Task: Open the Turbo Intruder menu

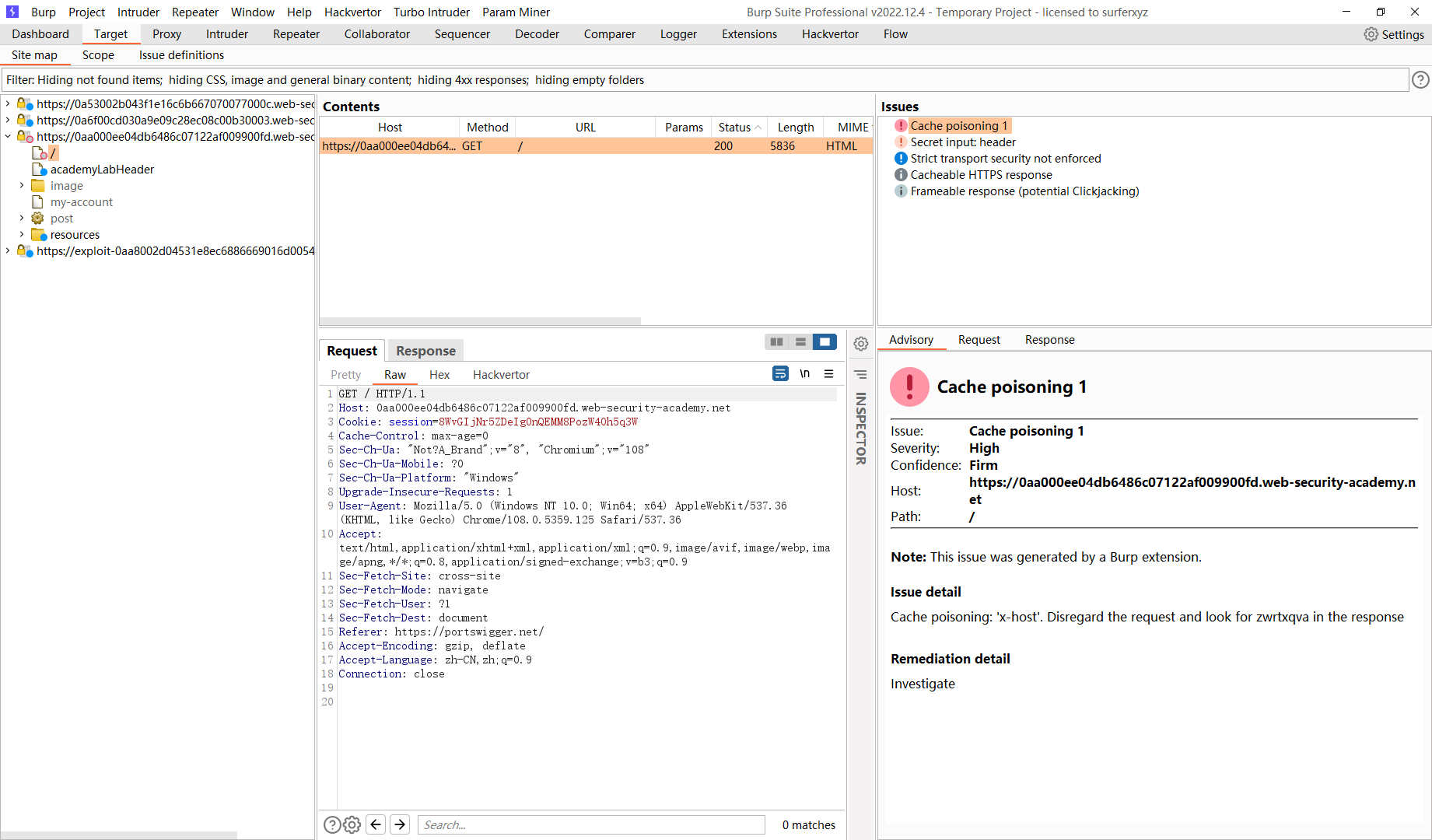Action: (x=431, y=12)
